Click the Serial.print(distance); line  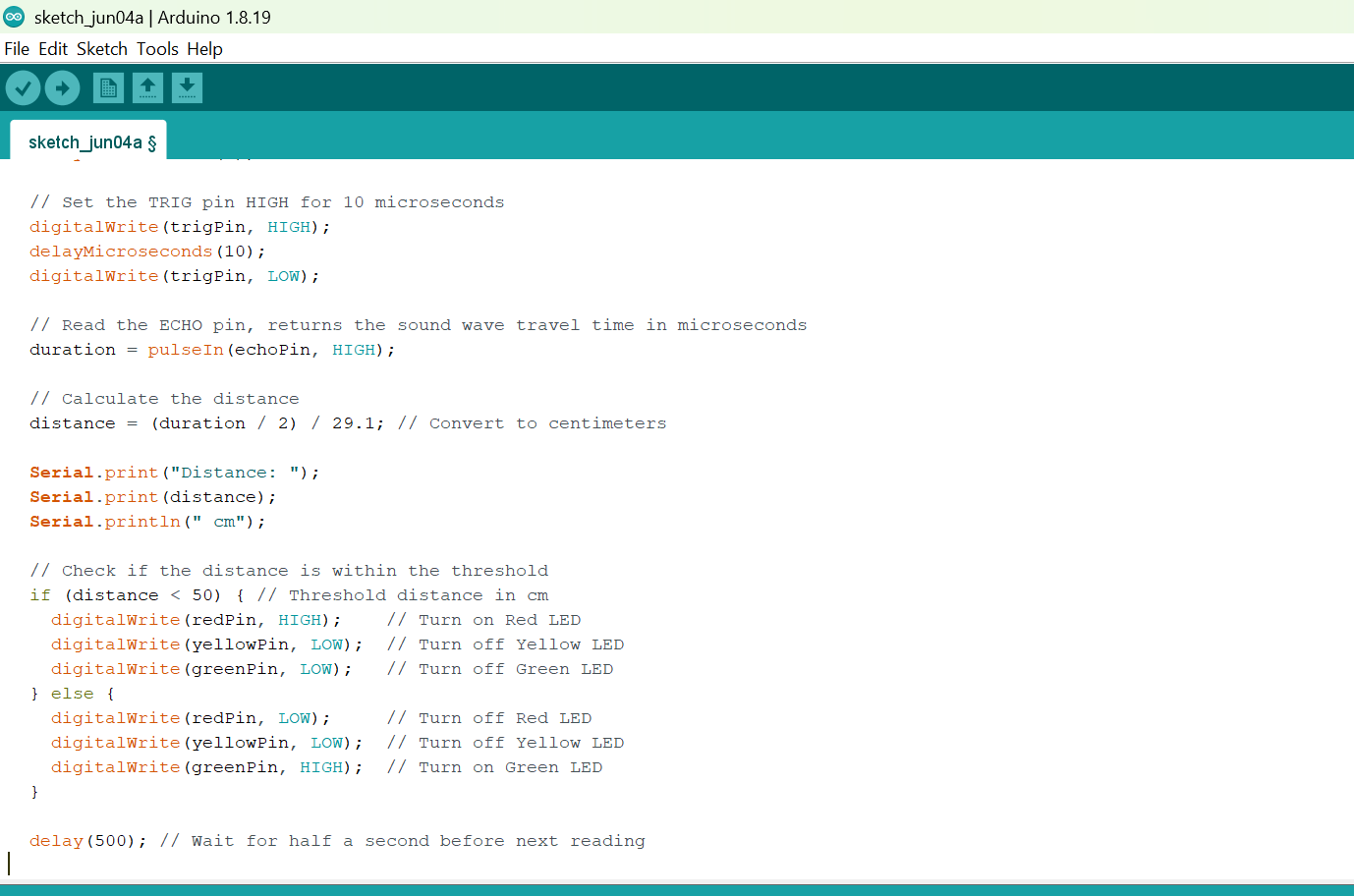tap(153, 497)
